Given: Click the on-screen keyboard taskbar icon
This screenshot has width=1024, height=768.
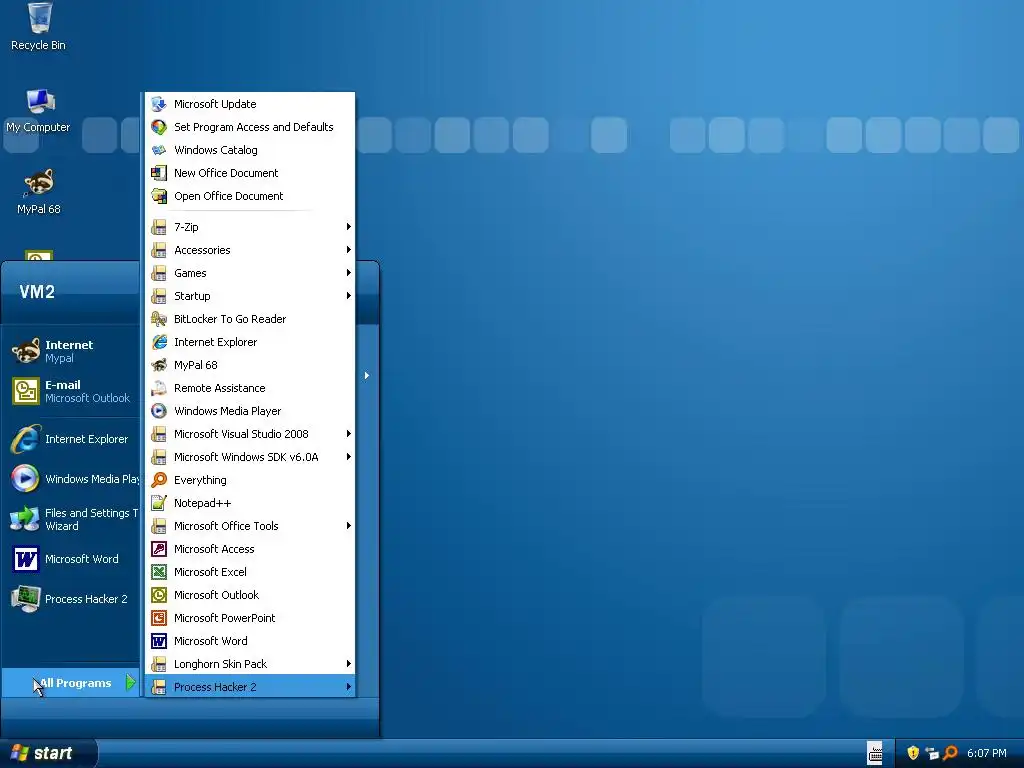Looking at the screenshot, I should (874, 753).
